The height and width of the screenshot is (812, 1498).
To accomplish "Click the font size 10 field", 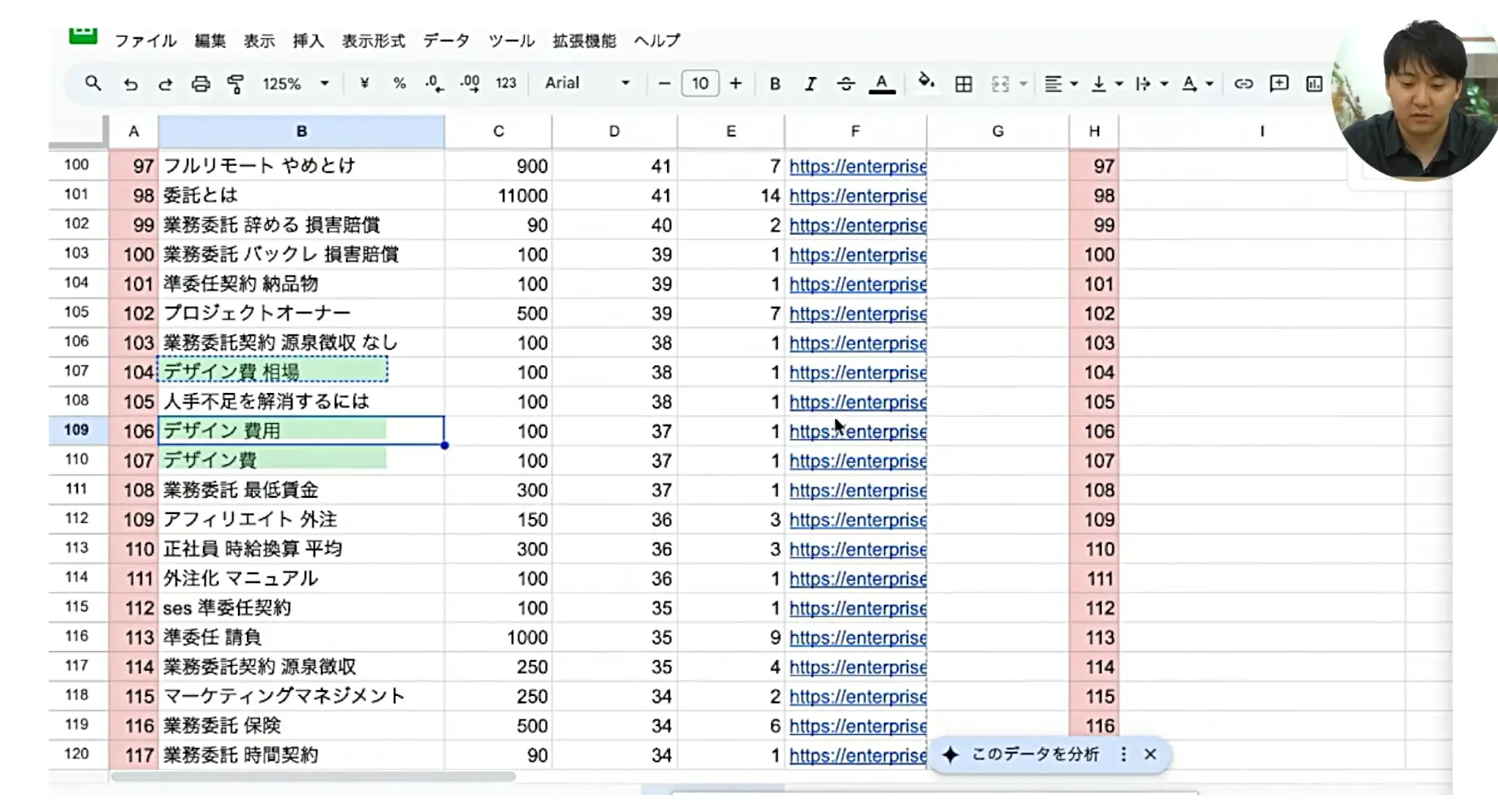I will tap(699, 83).
